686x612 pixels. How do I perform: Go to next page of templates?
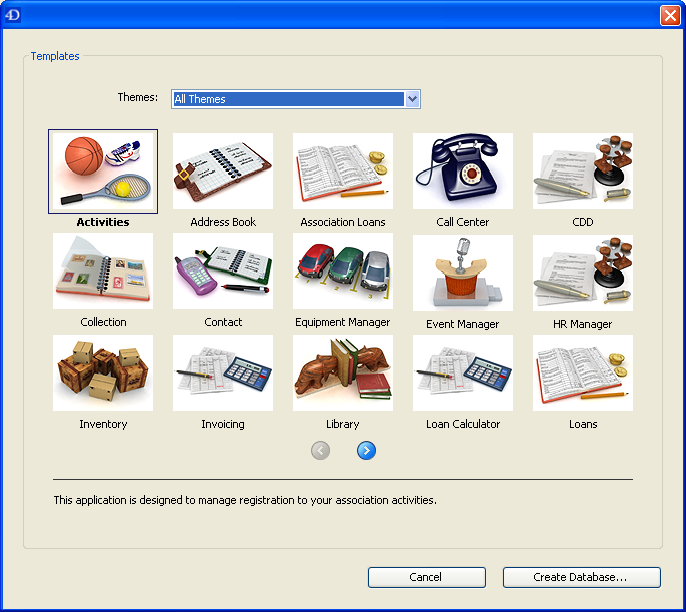pos(366,451)
